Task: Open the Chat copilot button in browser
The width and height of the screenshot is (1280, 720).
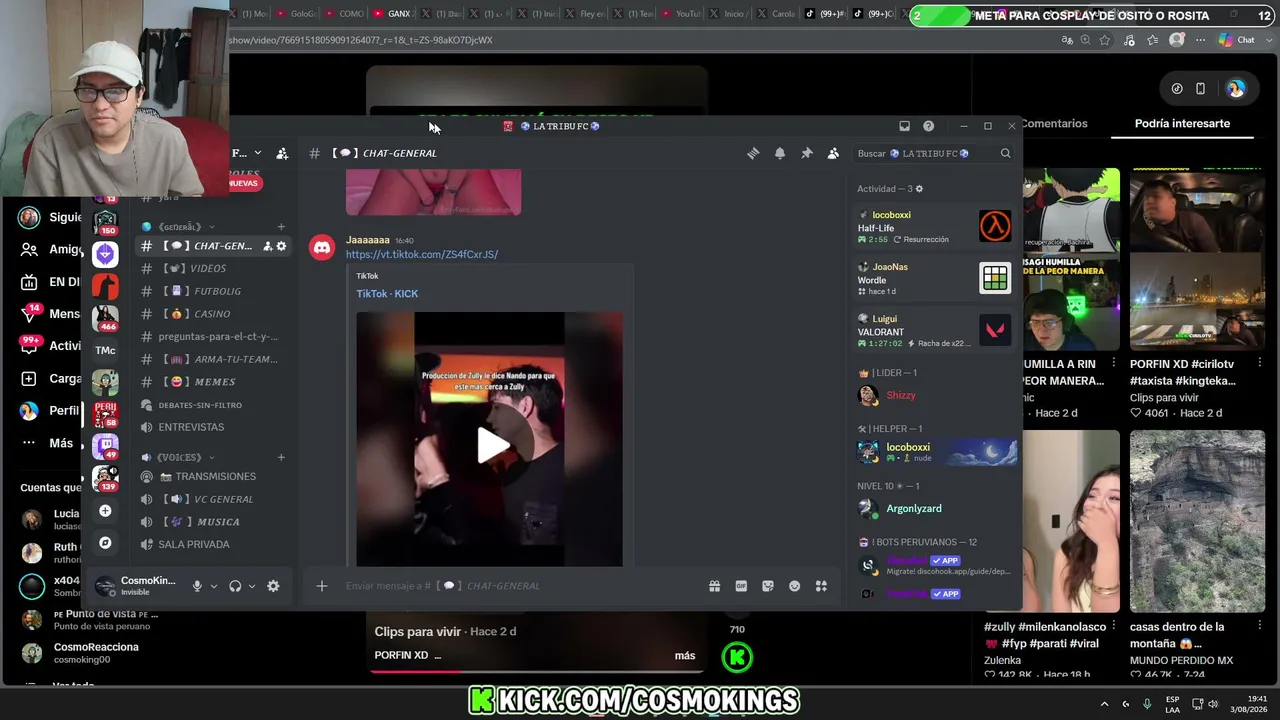Action: 1237,40
